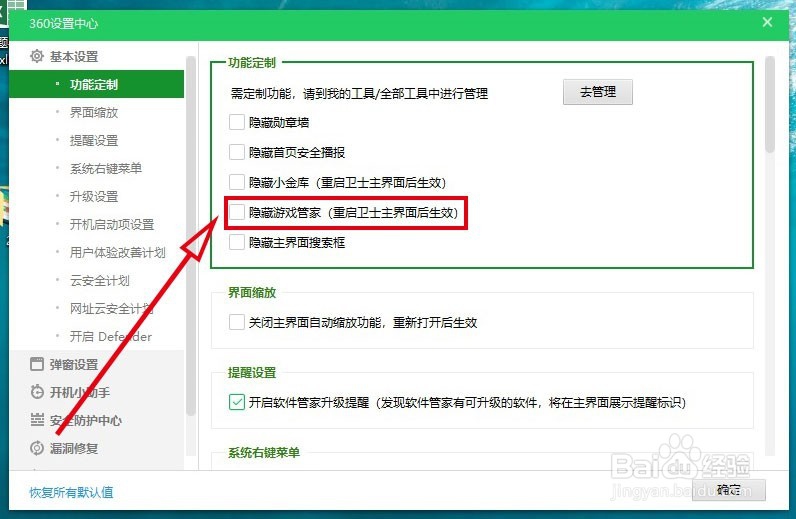Check 隐藏首页安全播报 checkbox
Screen dimensions: 796x519
(237, 152)
